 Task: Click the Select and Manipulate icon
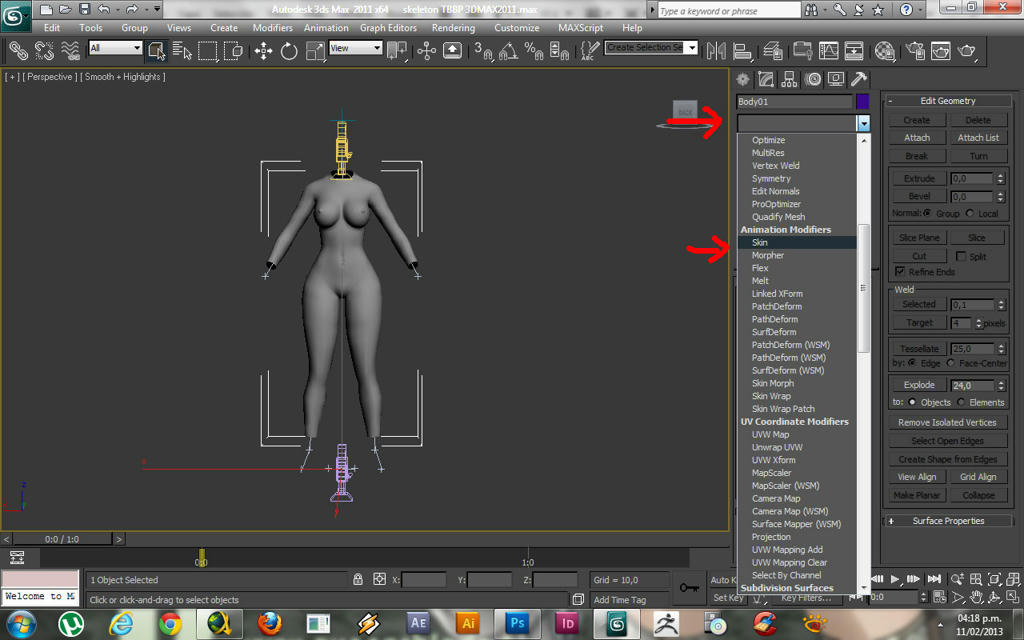point(426,50)
